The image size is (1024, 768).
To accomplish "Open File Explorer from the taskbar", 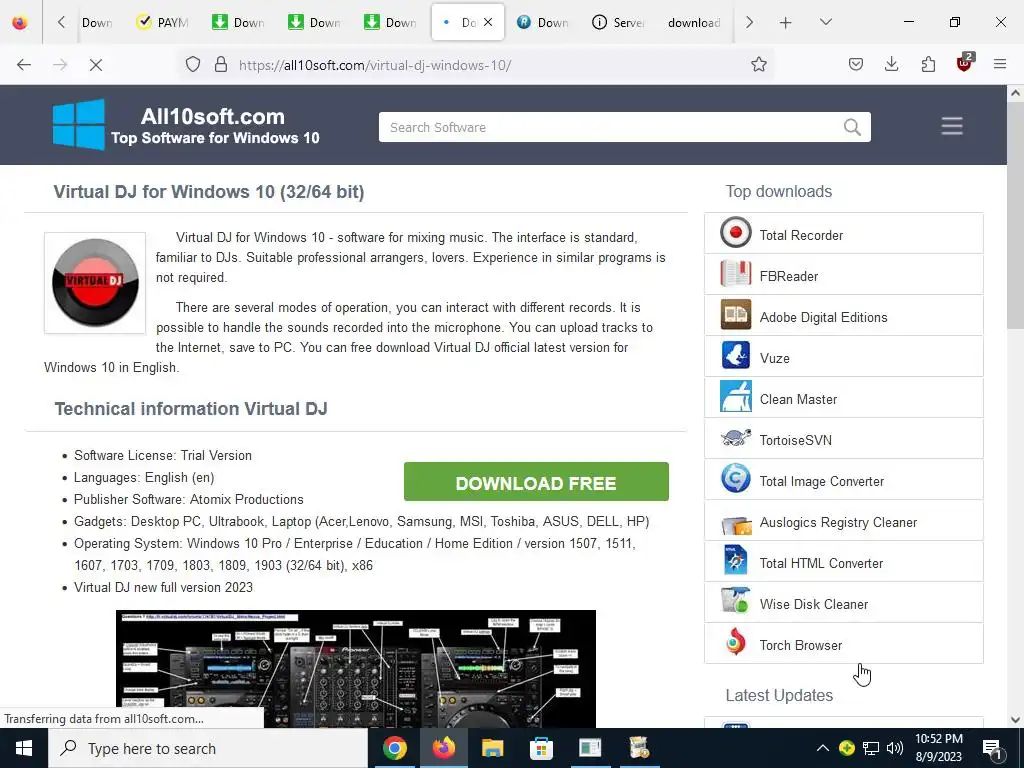I will [492, 748].
